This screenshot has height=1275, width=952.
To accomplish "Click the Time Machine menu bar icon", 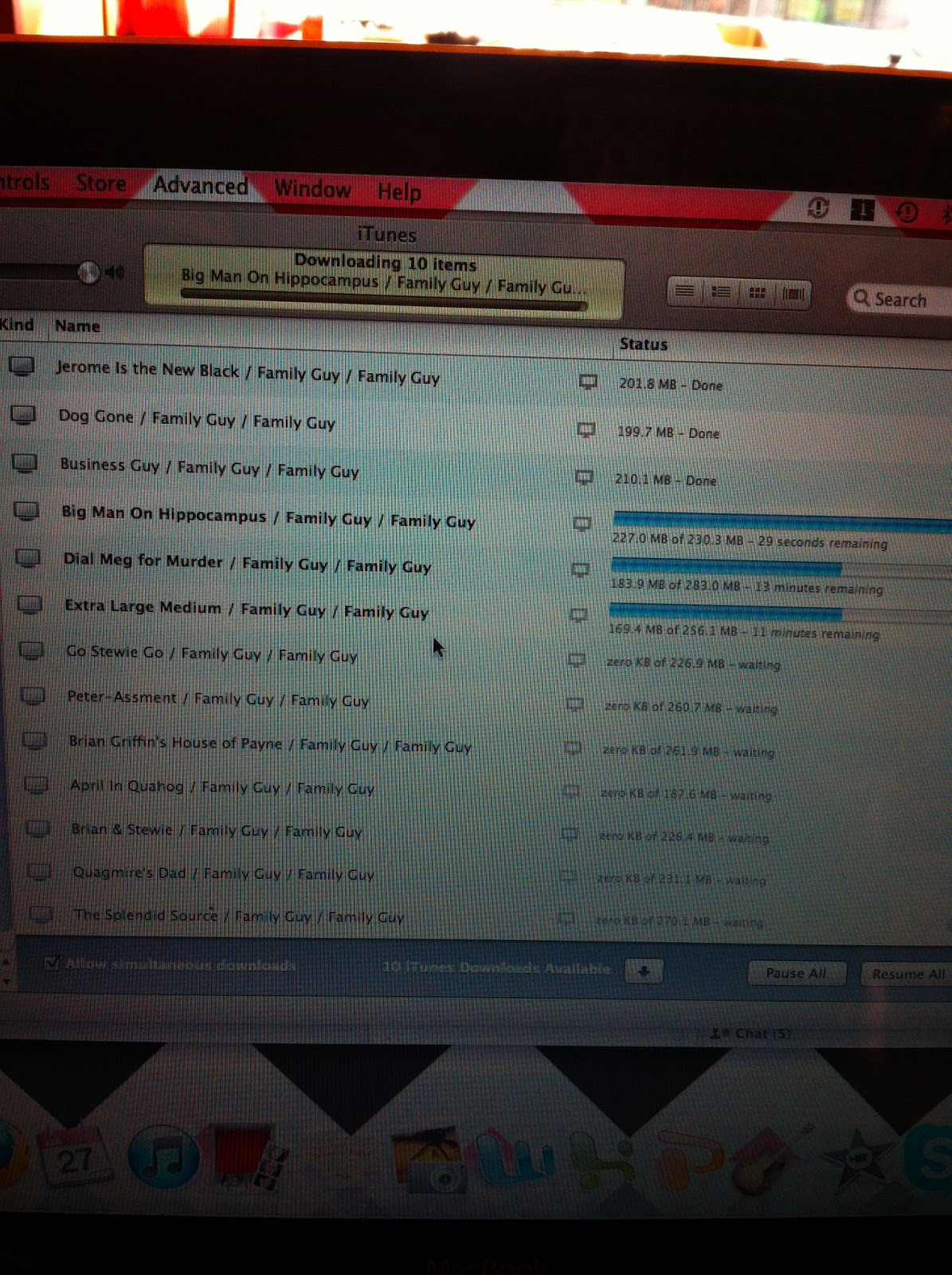I will click(x=907, y=211).
